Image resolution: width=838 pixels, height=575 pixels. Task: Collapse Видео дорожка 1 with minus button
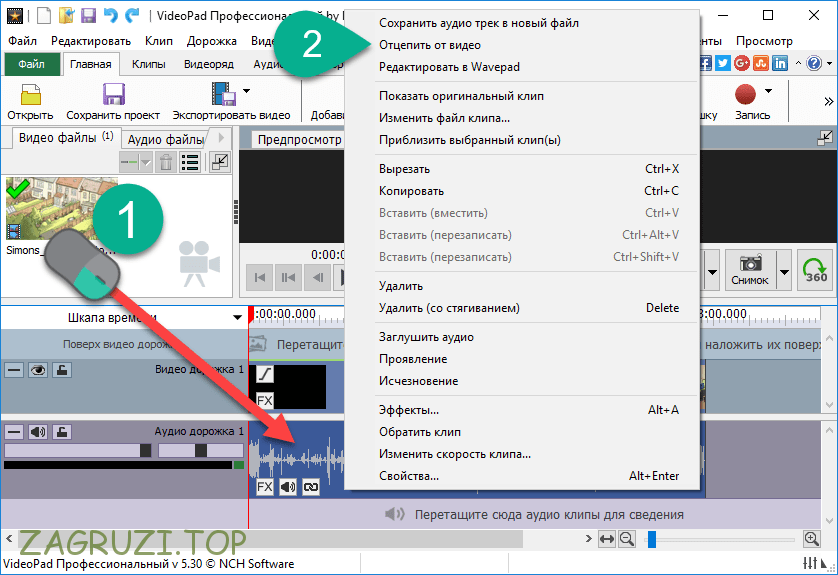[14, 370]
